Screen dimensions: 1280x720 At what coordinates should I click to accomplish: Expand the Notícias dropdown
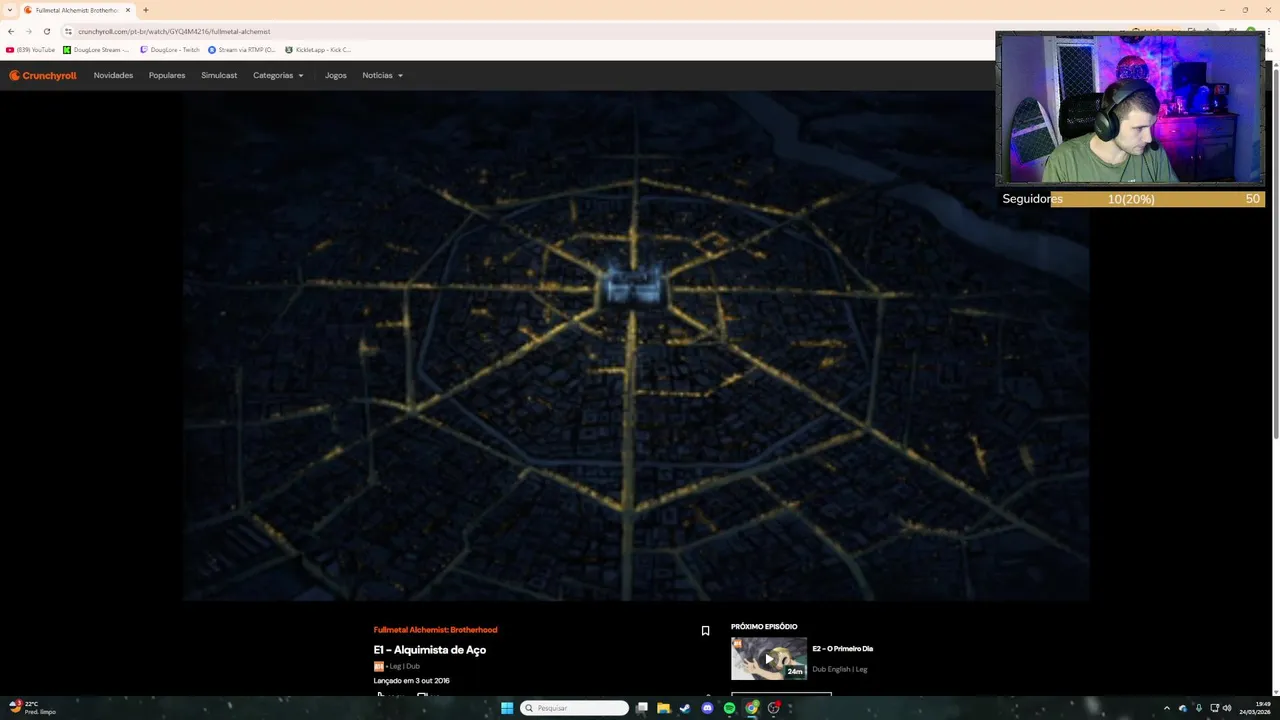[x=382, y=75]
